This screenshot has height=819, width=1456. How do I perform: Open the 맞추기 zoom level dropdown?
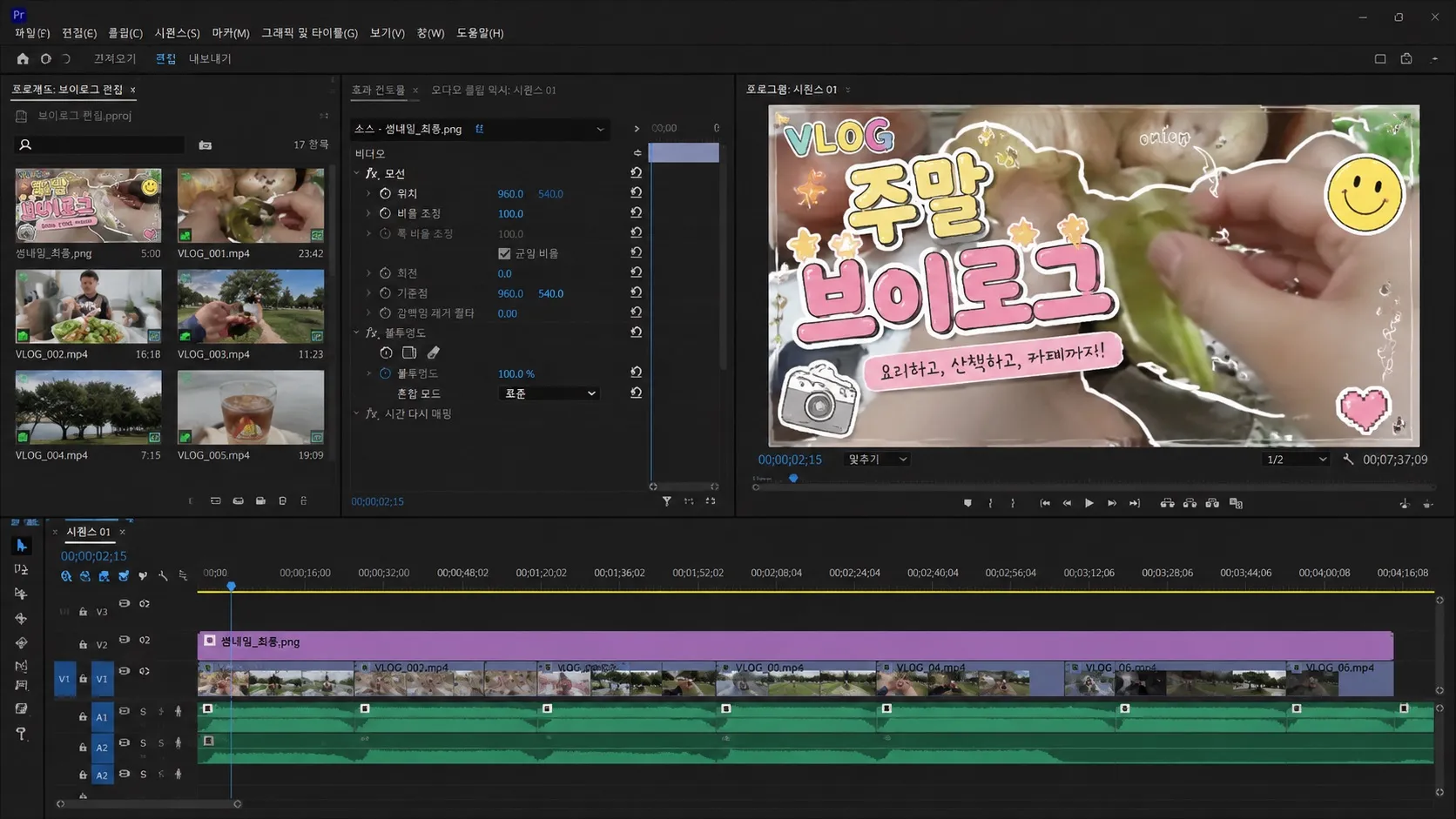tap(877, 460)
